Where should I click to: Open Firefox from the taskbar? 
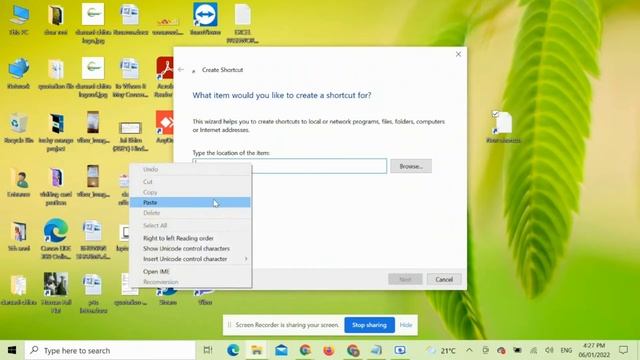click(x=329, y=350)
